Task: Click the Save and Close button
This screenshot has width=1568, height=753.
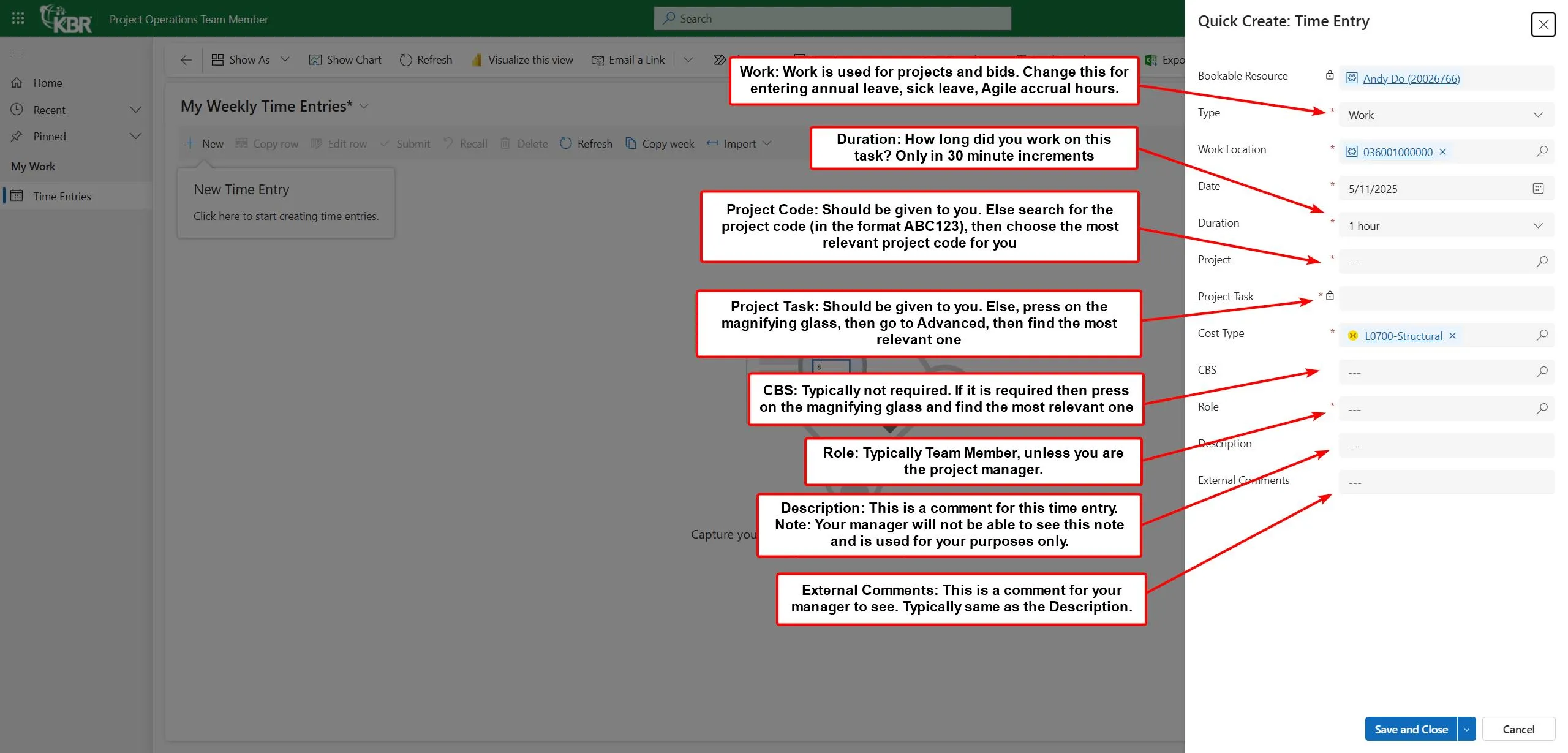Action: [1411, 729]
